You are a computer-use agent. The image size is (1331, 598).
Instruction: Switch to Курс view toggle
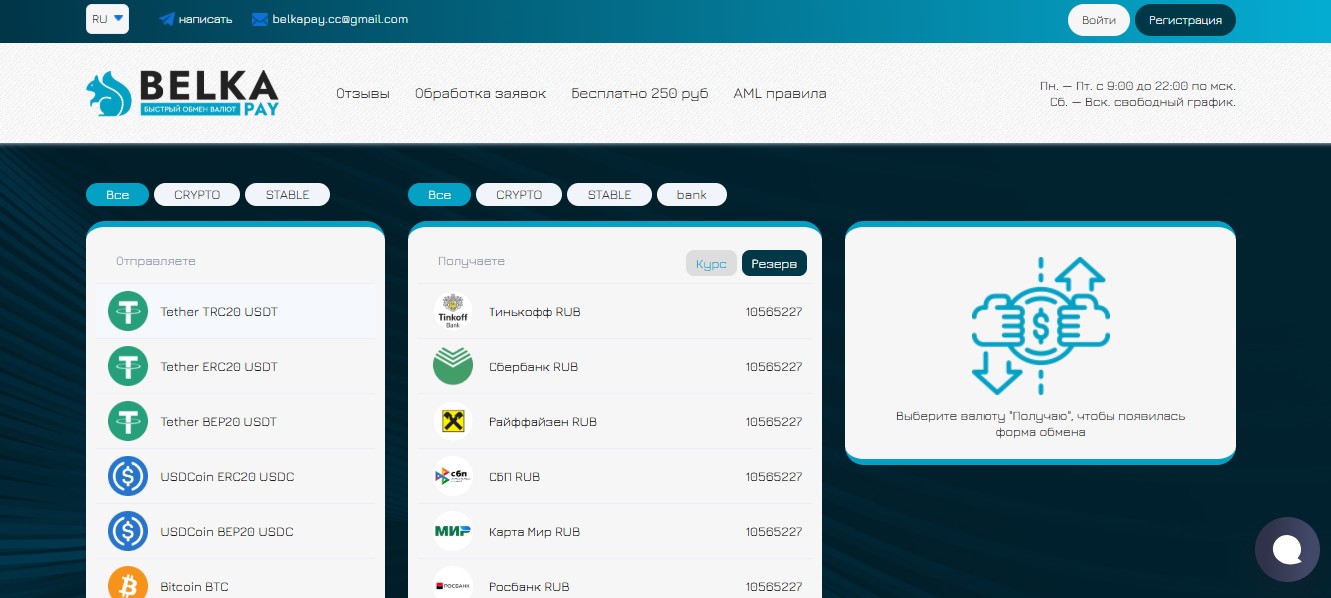711,264
